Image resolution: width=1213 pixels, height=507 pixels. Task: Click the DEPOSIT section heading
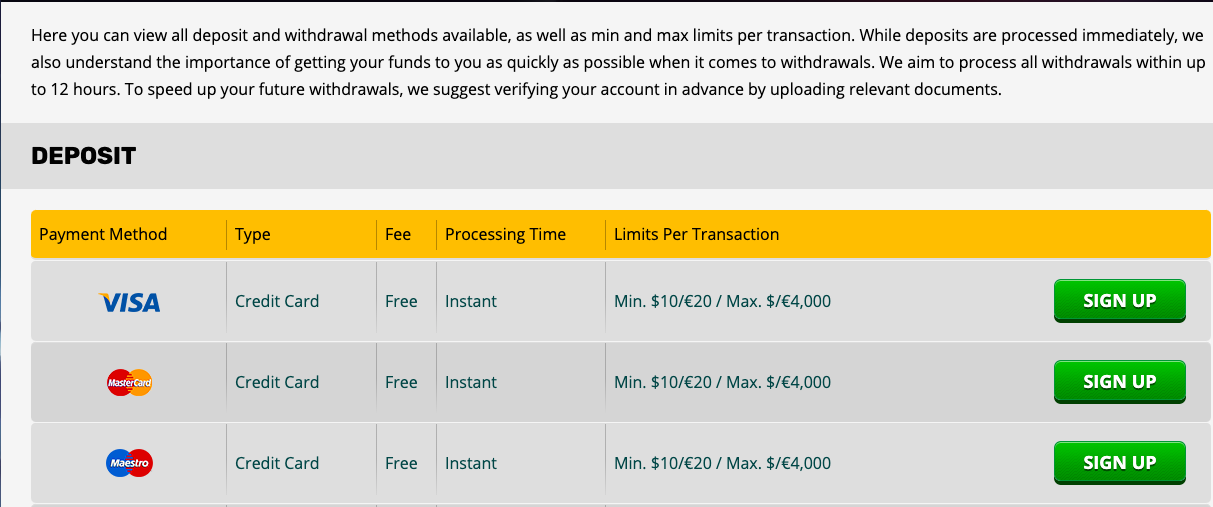click(84, 156)
